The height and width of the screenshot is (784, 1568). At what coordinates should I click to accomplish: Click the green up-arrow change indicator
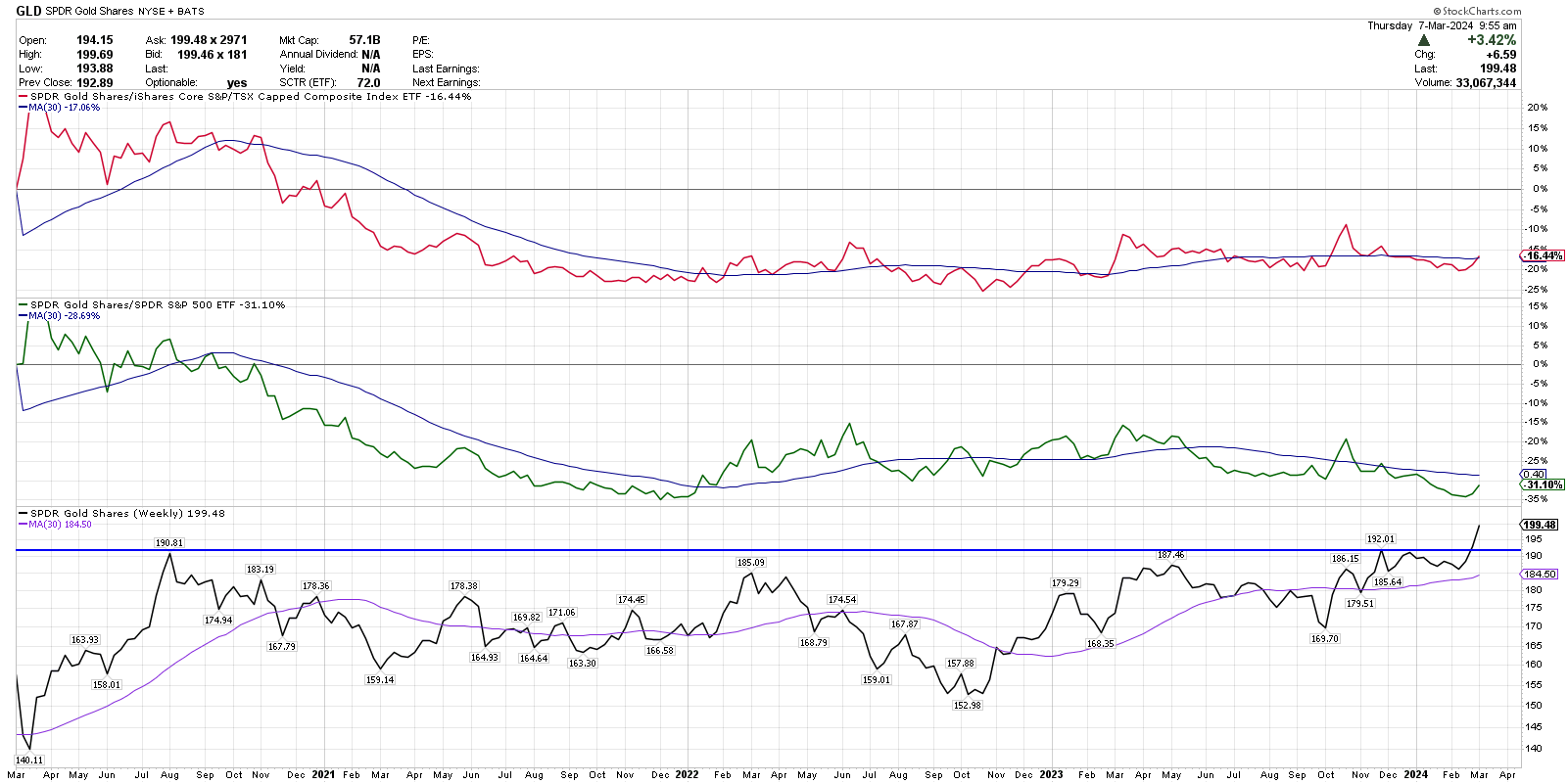click(1424, 41)
